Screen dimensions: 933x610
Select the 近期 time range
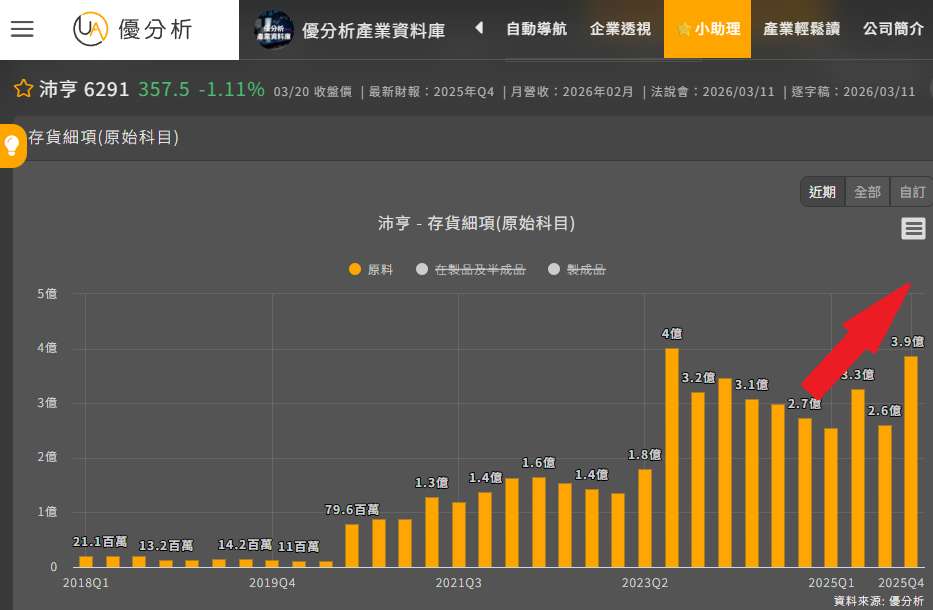pyautogui.click(x=822, y=192)
